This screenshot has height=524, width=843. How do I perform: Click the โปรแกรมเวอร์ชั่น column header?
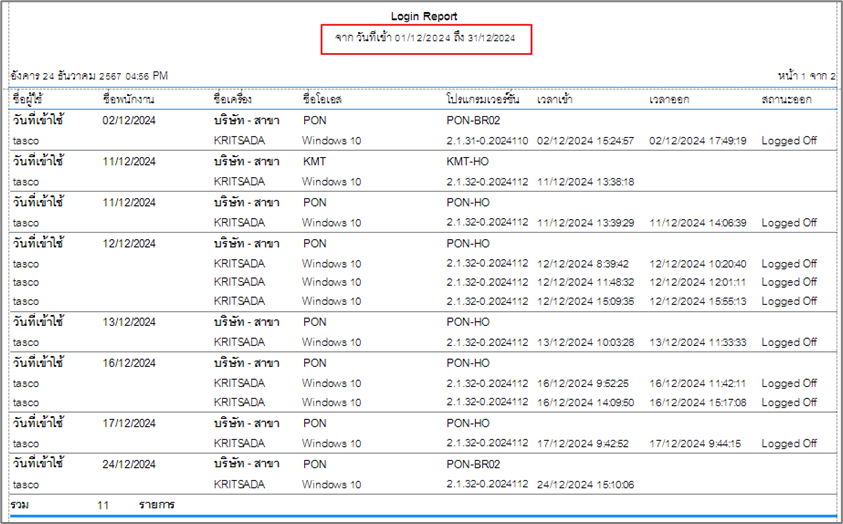tap(483, 100)
